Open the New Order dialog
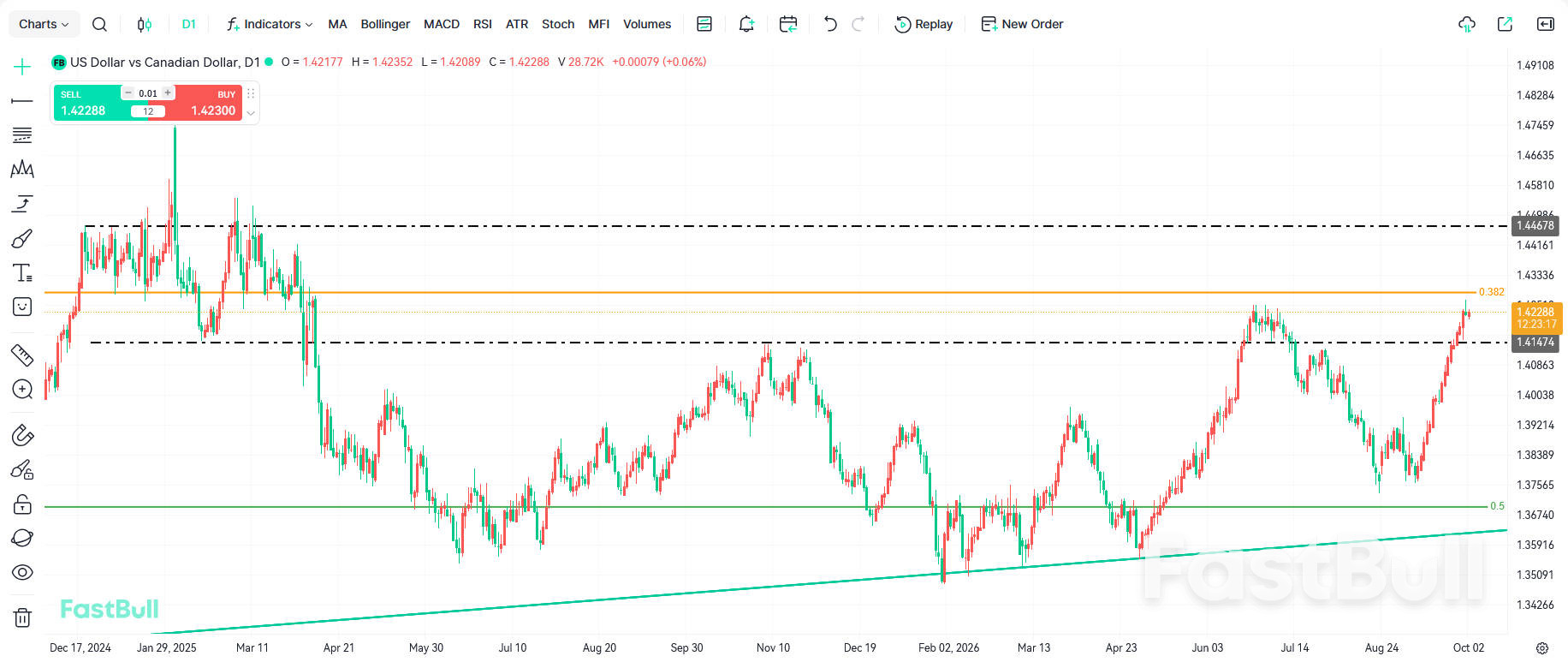 pos(1022,24)
